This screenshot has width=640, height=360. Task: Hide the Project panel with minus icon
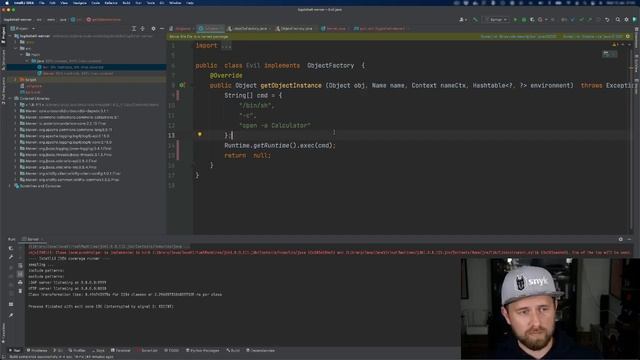click(162, 29)
